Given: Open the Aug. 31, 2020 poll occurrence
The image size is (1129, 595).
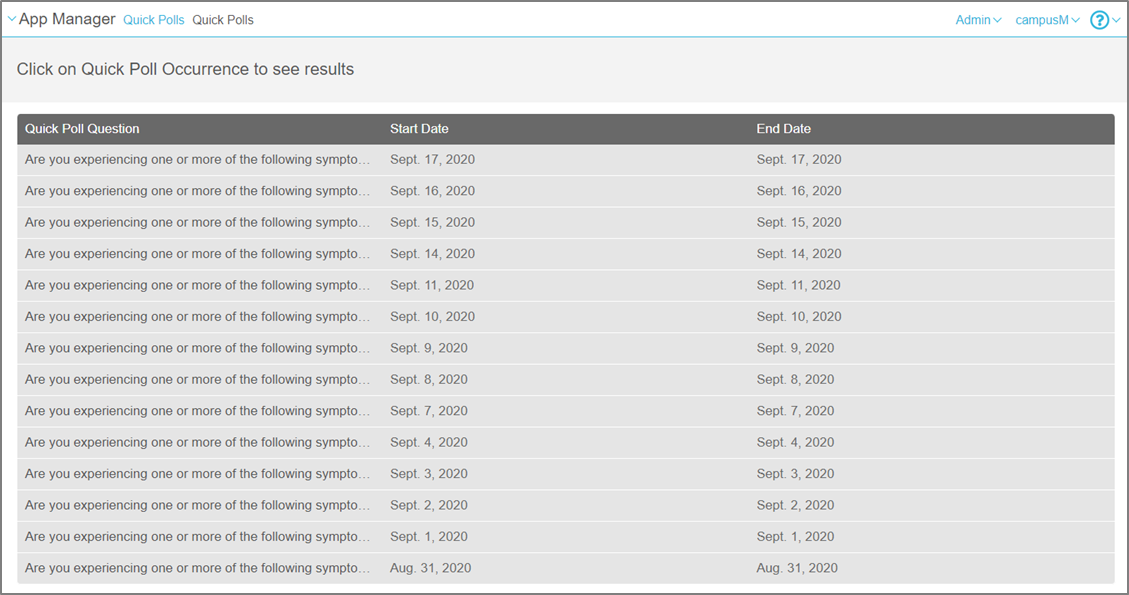Looking at the screenshot, I should (x=198, y=568).
